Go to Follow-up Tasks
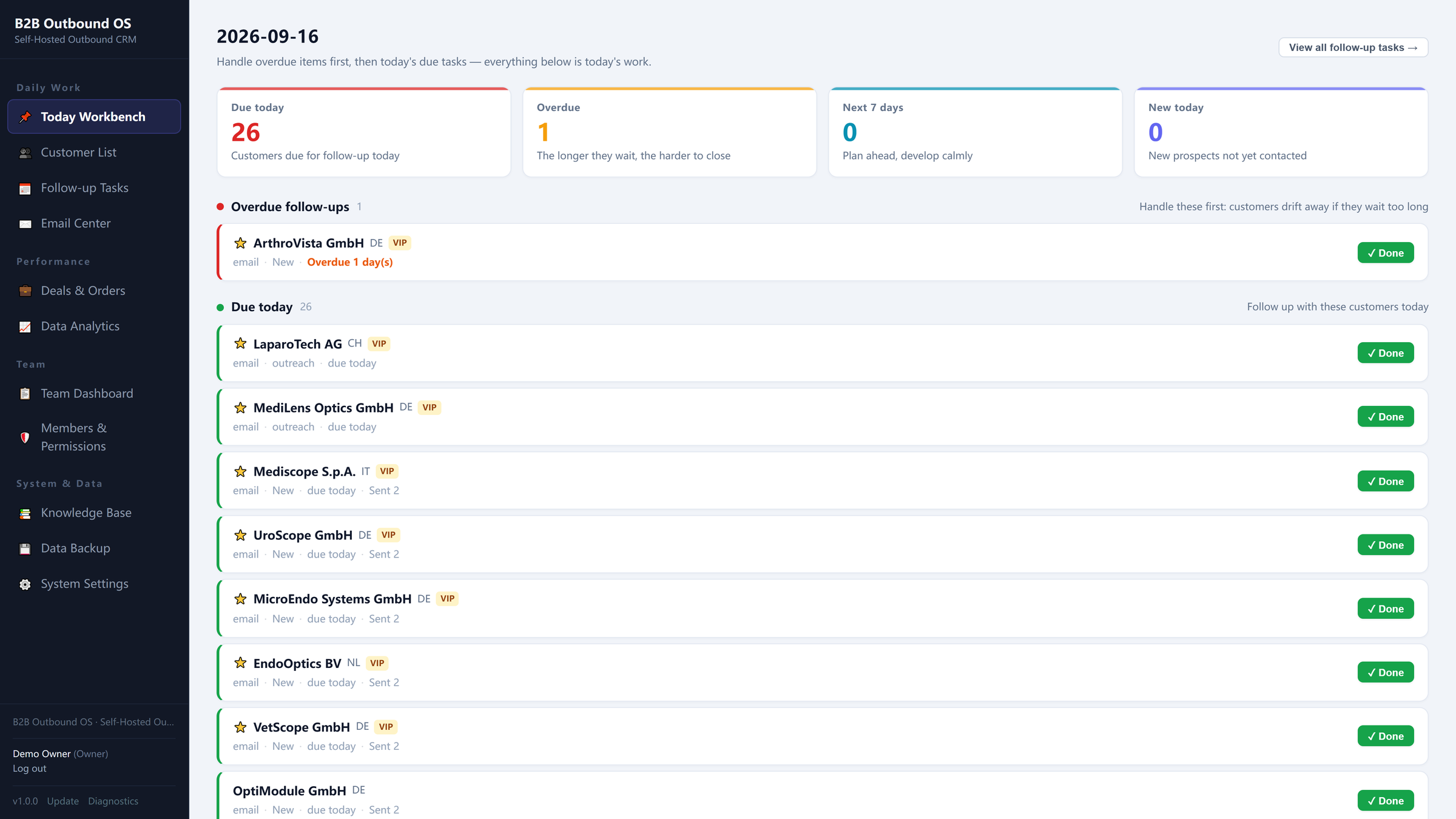The height and width of the screenshot is (819, 1456). pyautogui.click(x=94, y=188)
